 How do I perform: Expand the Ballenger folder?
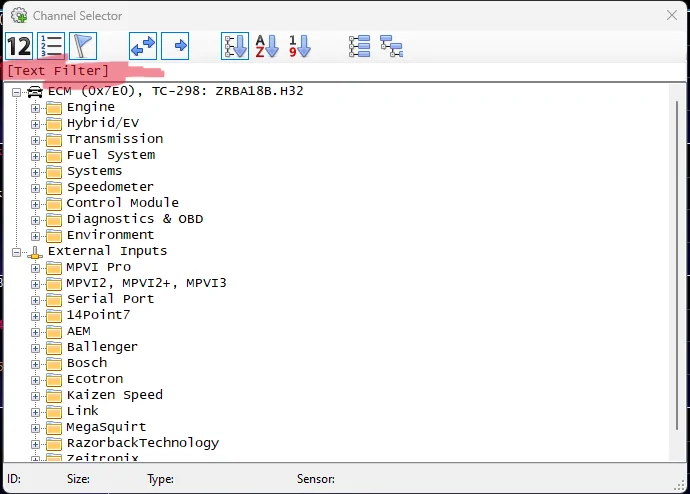(35, 348)
